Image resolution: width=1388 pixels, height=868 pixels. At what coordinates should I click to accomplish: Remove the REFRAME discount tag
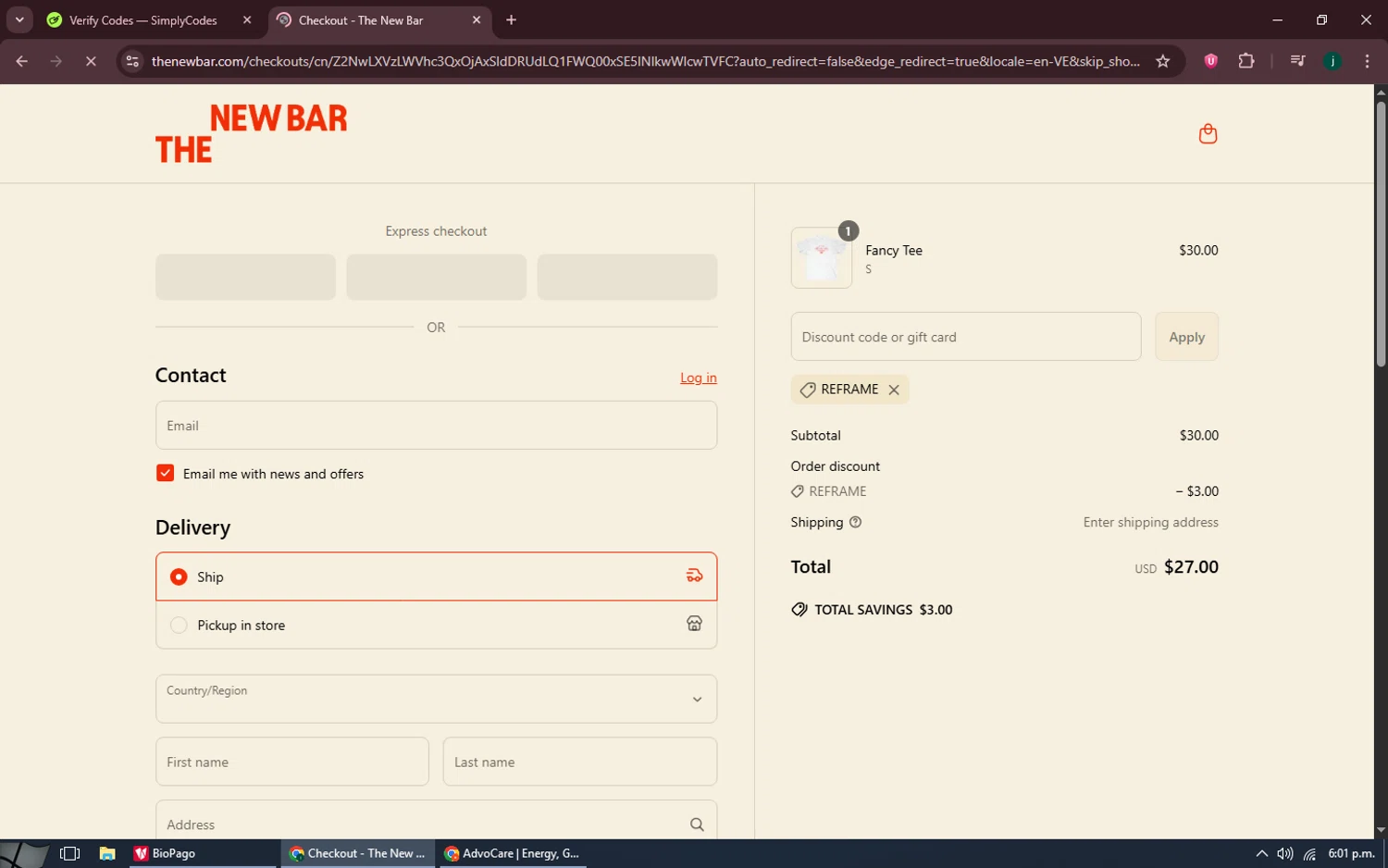[894, 390]
